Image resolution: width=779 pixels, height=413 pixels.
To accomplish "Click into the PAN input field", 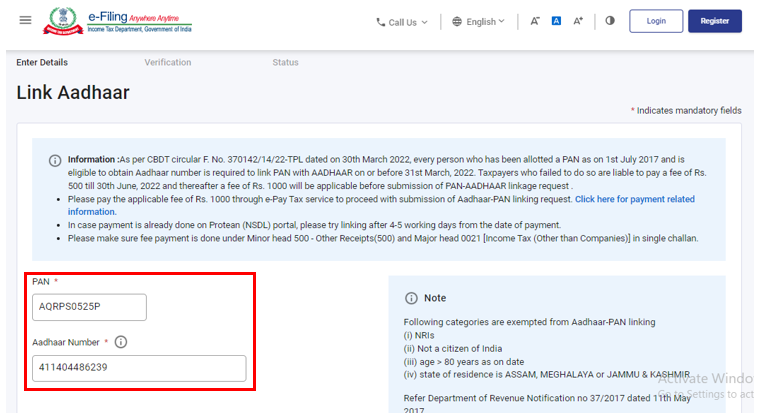I will pos(89,307).
